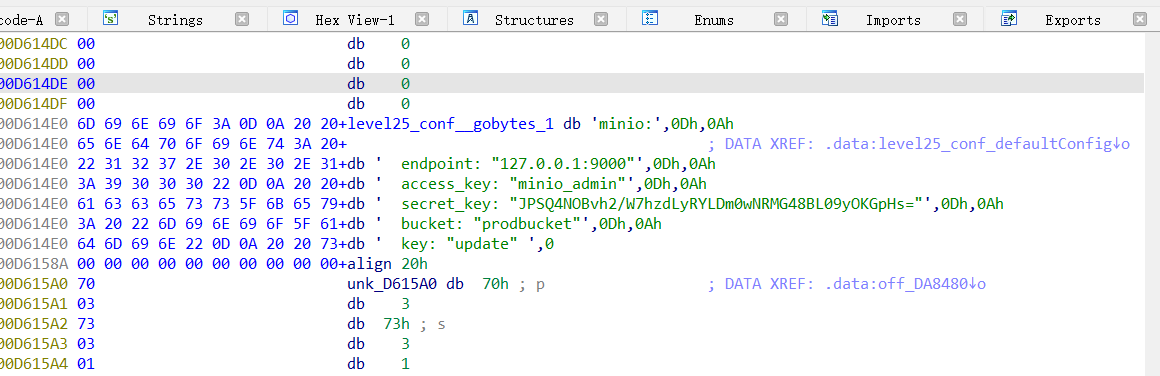Close the Hex View-1 tab
The image size is (1160, 376).
click(422, 19)
